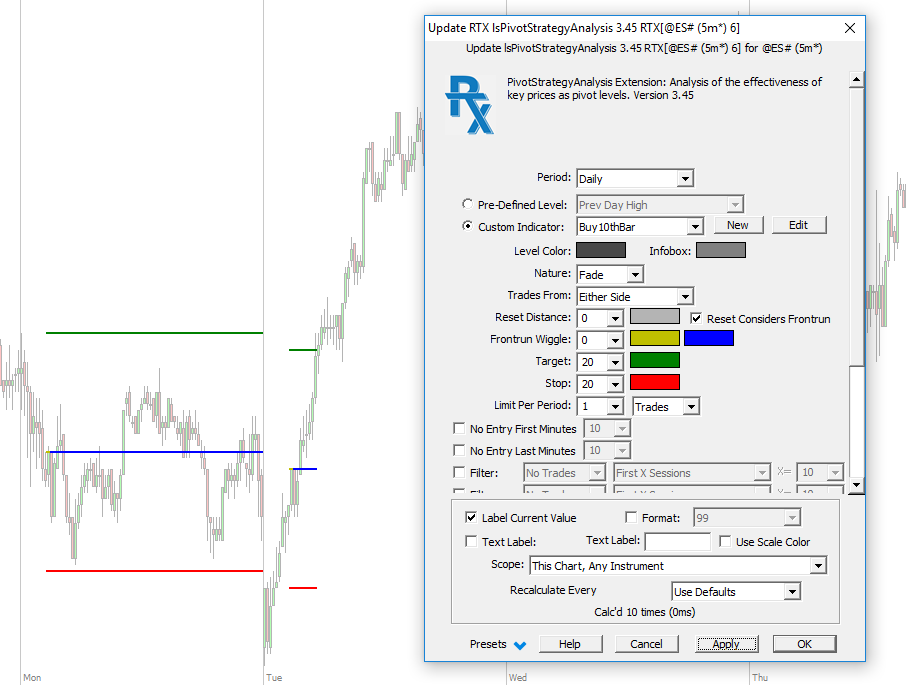The height and width of the screenshot is (685, 906).
Task: Uncheck Label Current Value option
Action: pos(472,518)
